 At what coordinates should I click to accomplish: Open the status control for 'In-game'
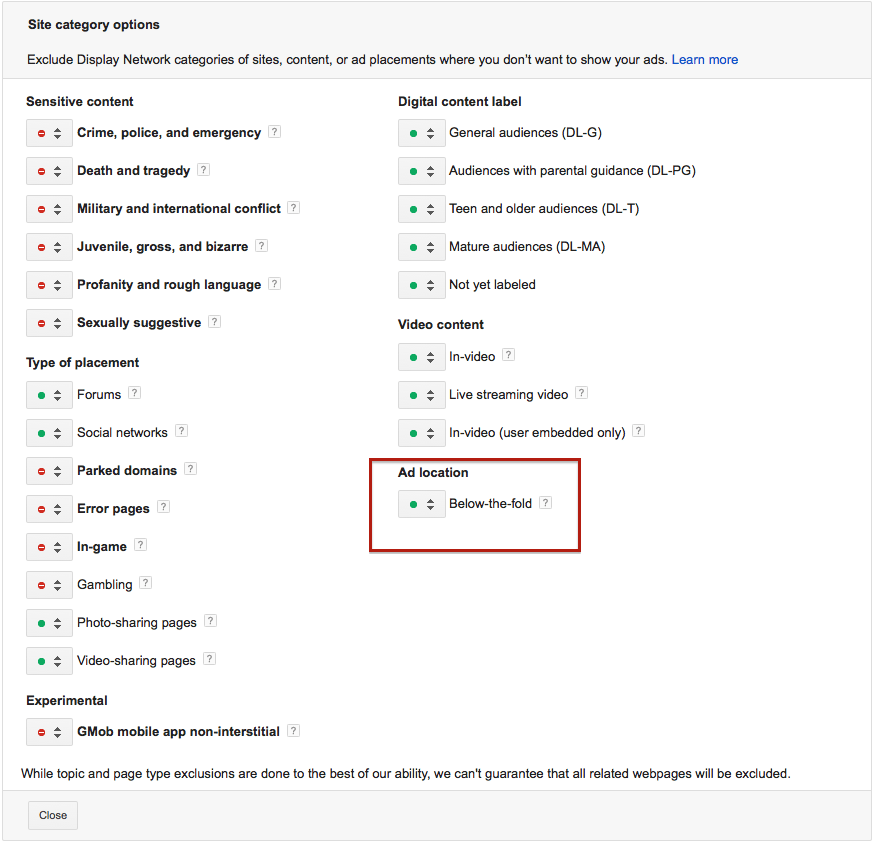click(x=49, y=546)
